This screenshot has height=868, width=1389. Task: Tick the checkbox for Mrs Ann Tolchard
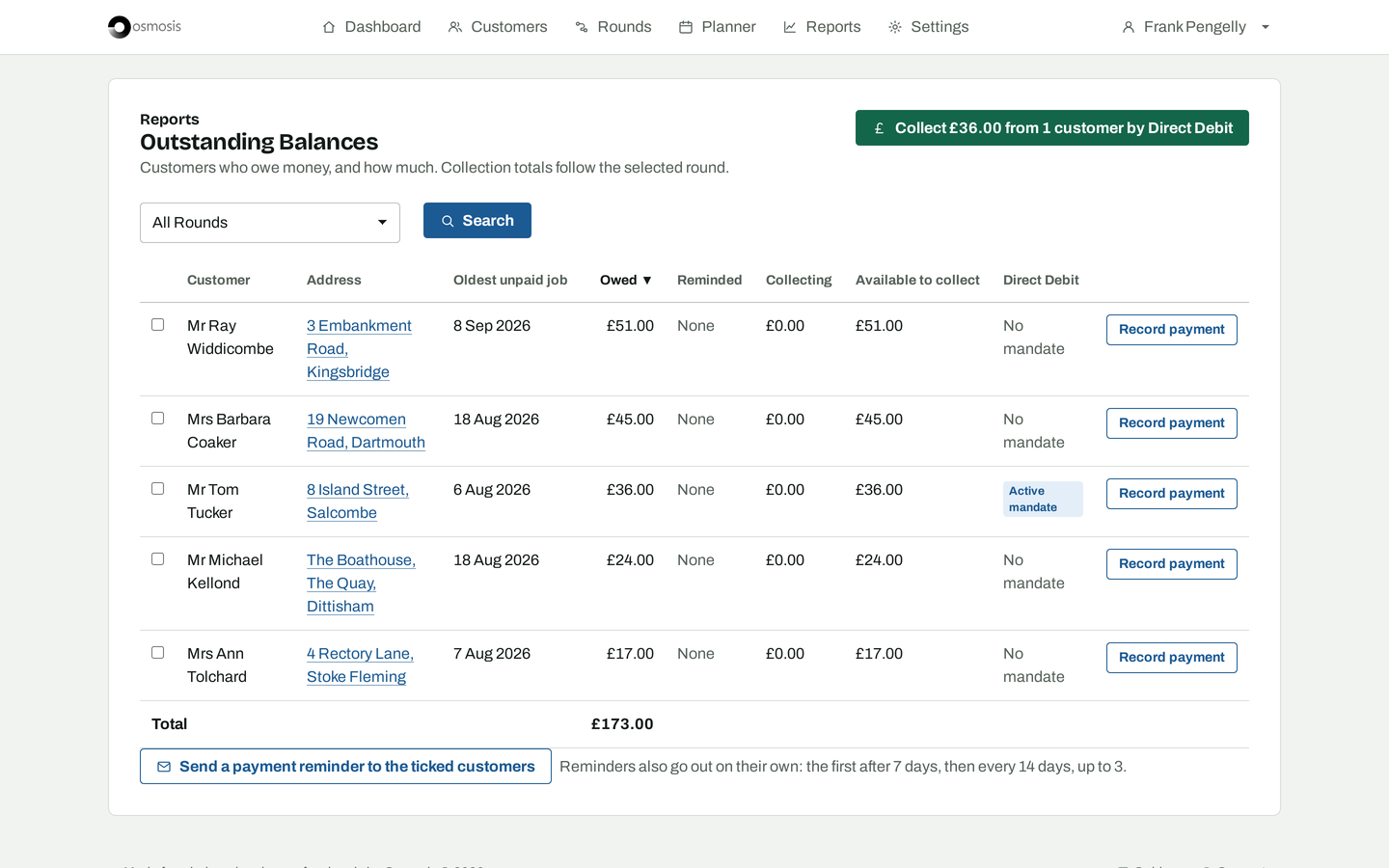point(158,653)
